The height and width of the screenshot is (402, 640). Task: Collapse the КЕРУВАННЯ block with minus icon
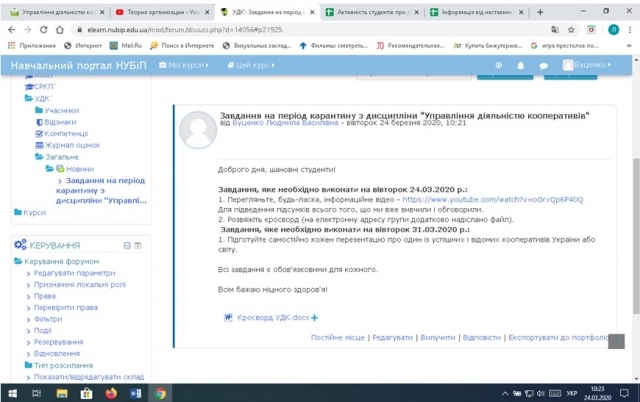(x=125, y=244)
